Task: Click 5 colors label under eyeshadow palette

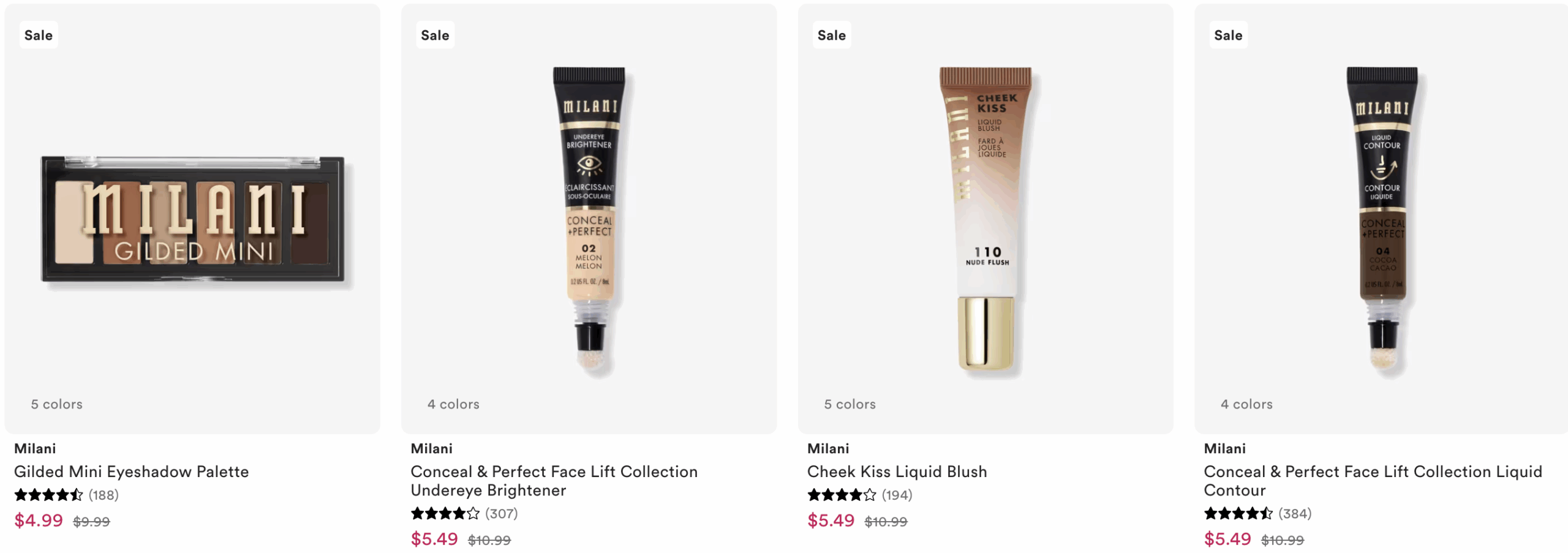Action: point(57,404)
